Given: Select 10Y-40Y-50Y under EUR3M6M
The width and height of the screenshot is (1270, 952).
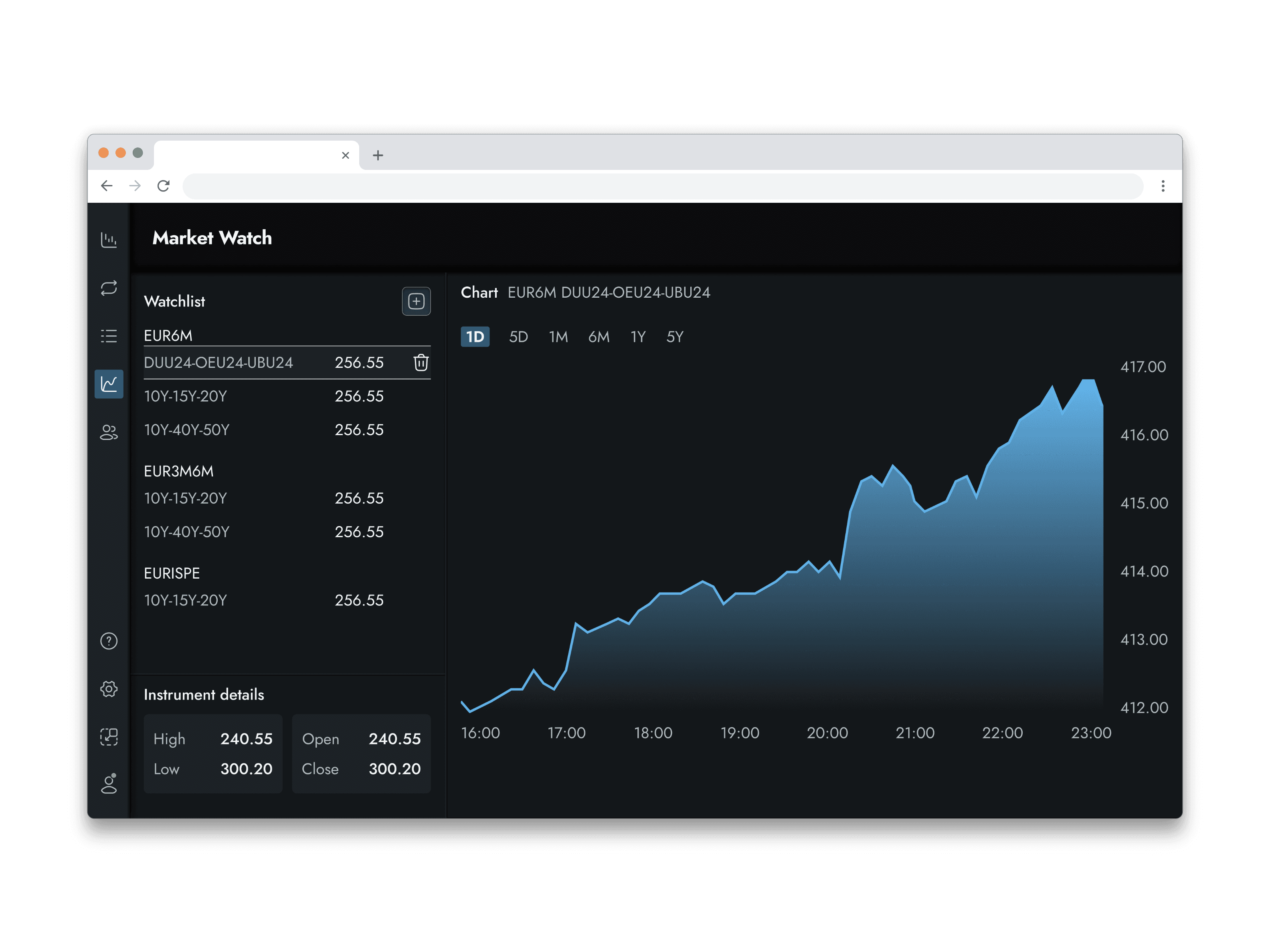Looking at the screenshot, I should [287, 532].
